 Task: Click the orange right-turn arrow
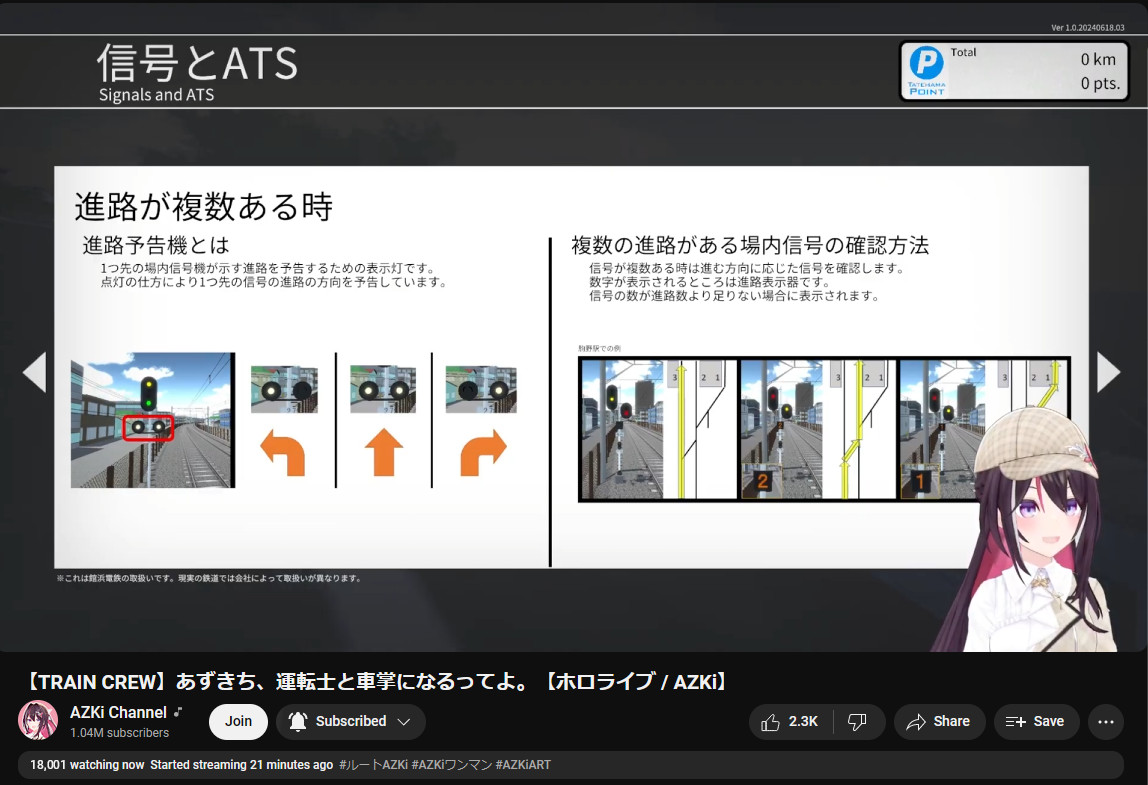pos(483,453)
